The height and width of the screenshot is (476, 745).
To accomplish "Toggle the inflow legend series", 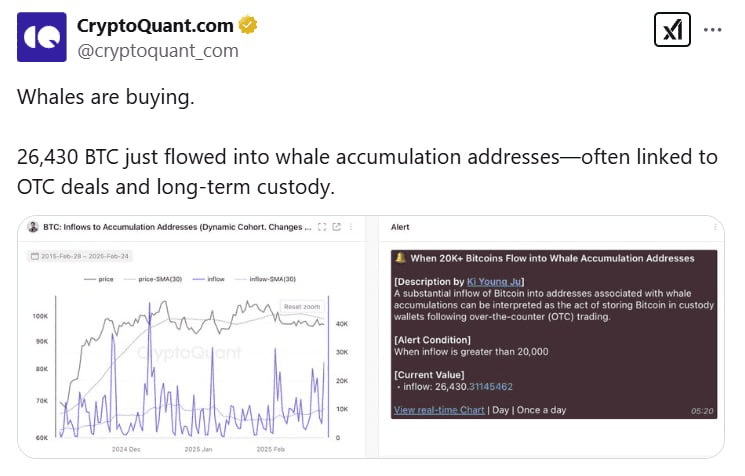I will 209,279.
